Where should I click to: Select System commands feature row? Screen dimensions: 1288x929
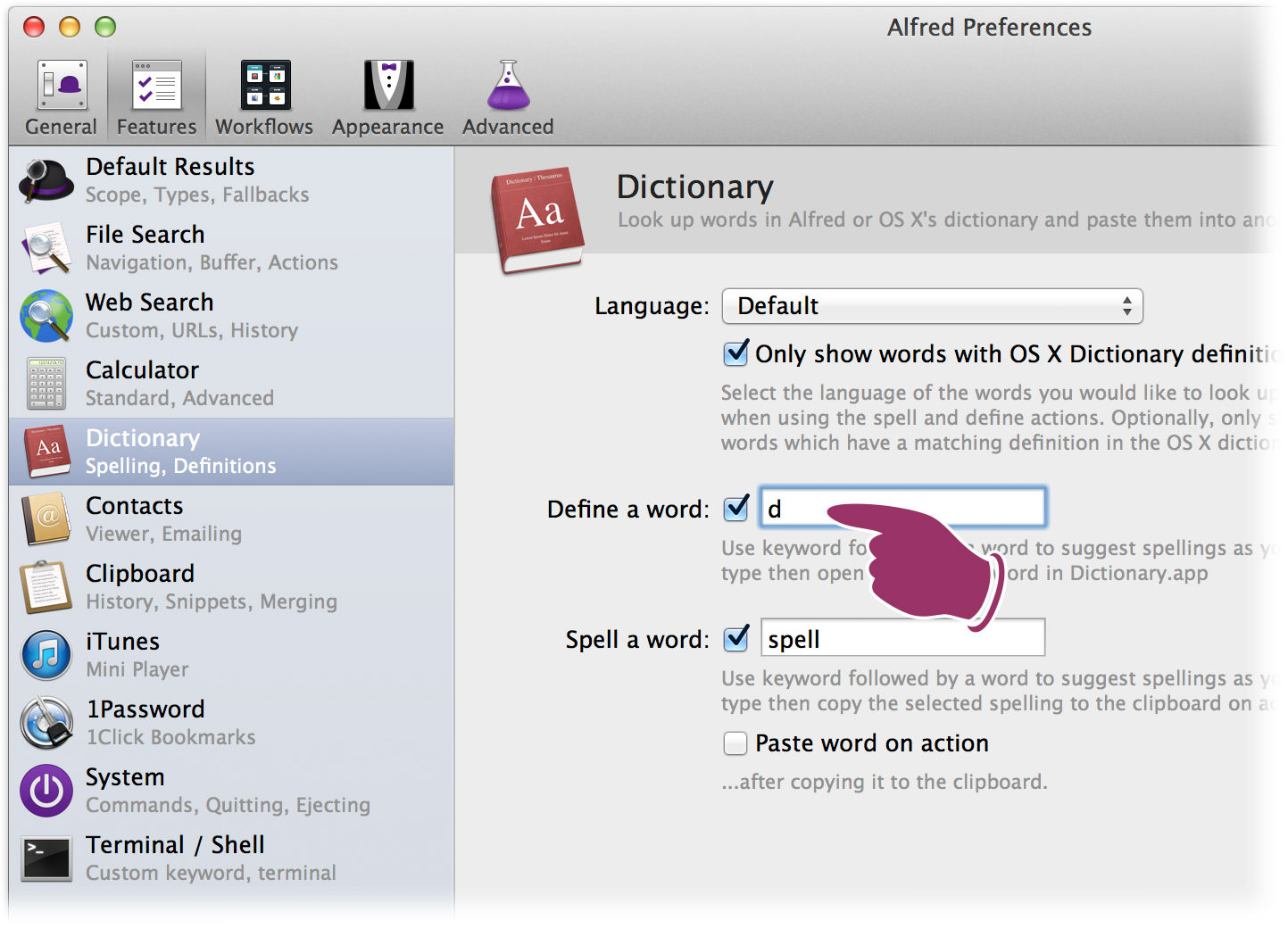tap(231, 791)
